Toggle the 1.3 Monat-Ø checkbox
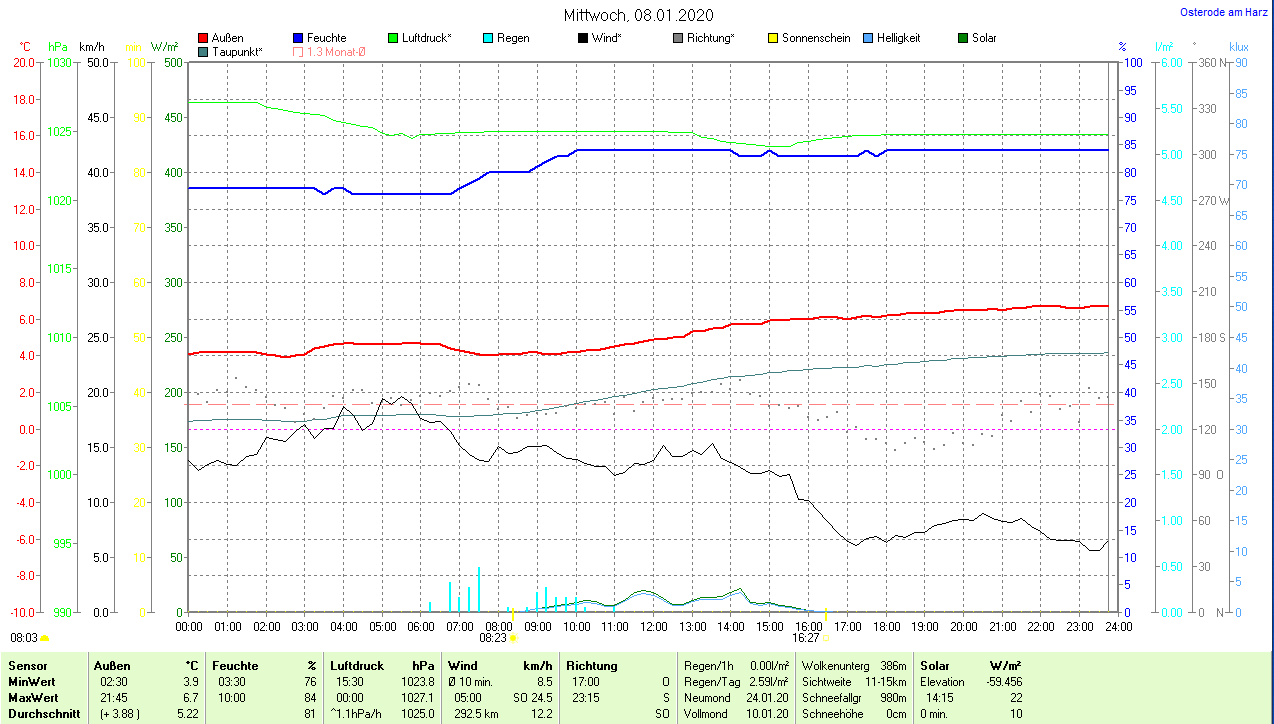 [x=299, y=51]
